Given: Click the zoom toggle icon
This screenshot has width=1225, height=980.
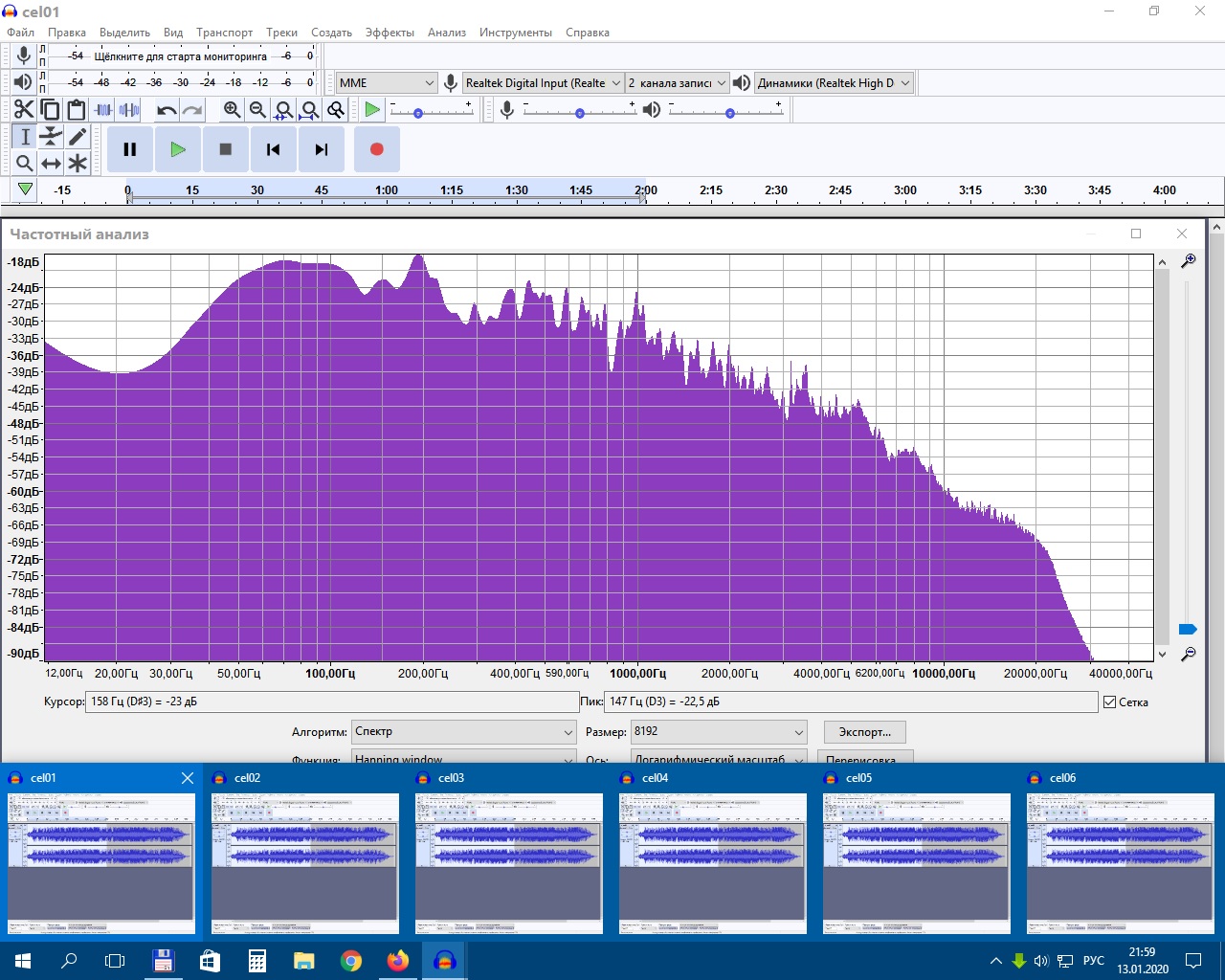Looking at the screenshot, I should (335, 110).
